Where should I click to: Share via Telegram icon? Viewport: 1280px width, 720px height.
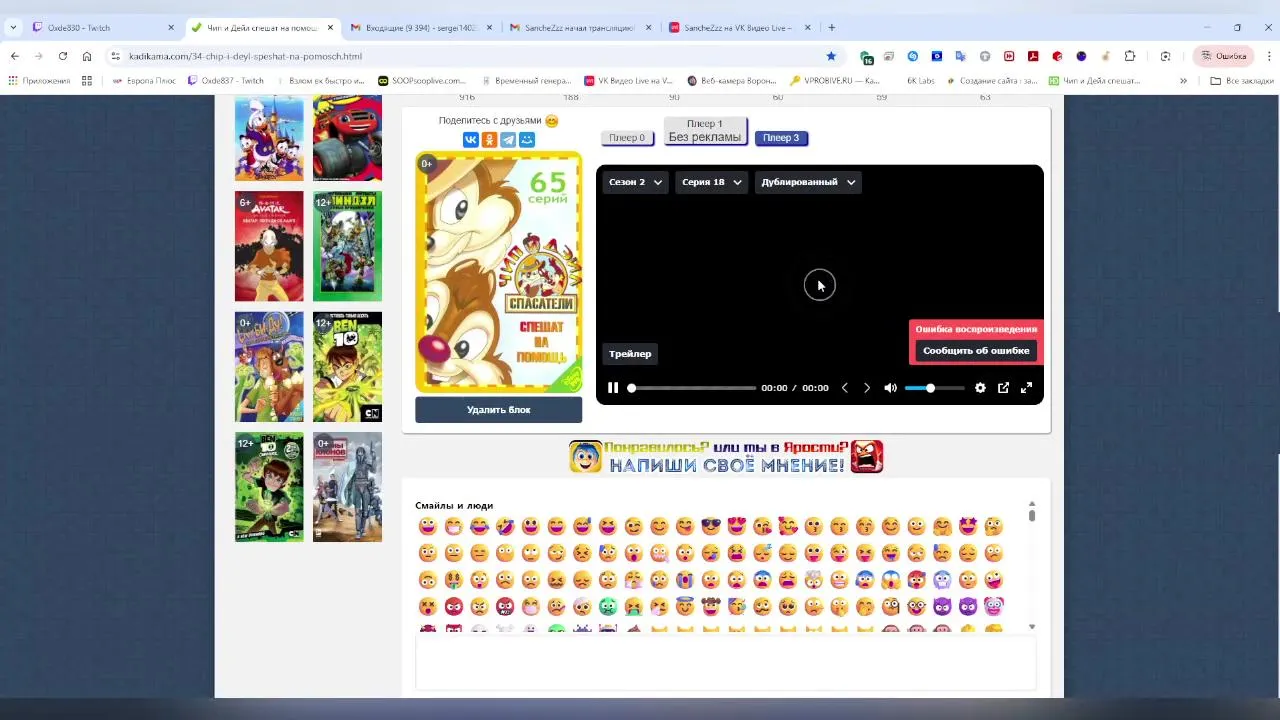coord(508,140)
